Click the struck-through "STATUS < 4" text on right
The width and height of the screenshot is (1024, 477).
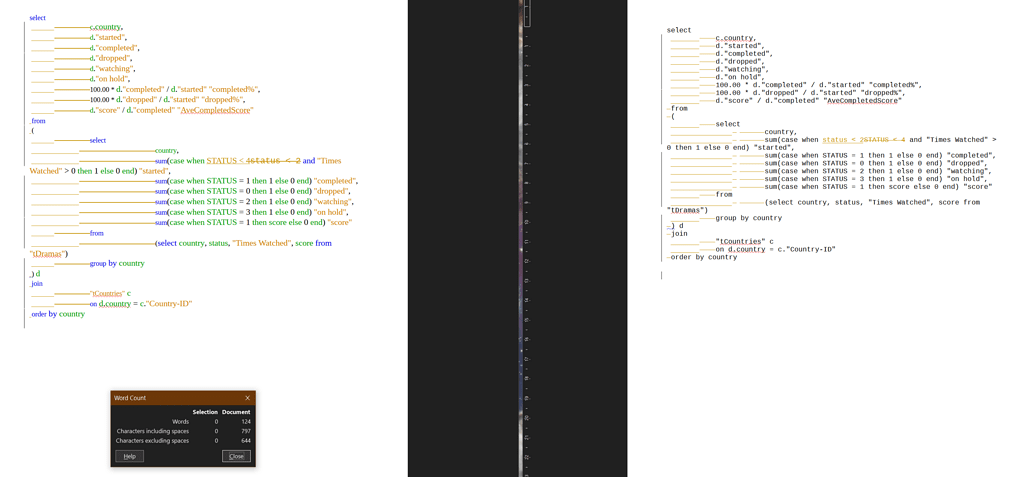click(x=884, y=140)
